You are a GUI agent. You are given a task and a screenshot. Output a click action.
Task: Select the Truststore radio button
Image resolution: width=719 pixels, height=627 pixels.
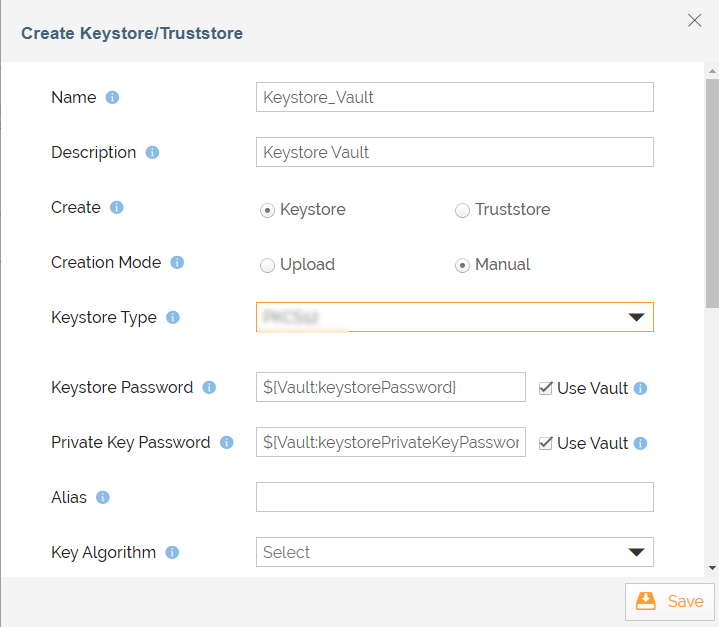tap(462, 210)
